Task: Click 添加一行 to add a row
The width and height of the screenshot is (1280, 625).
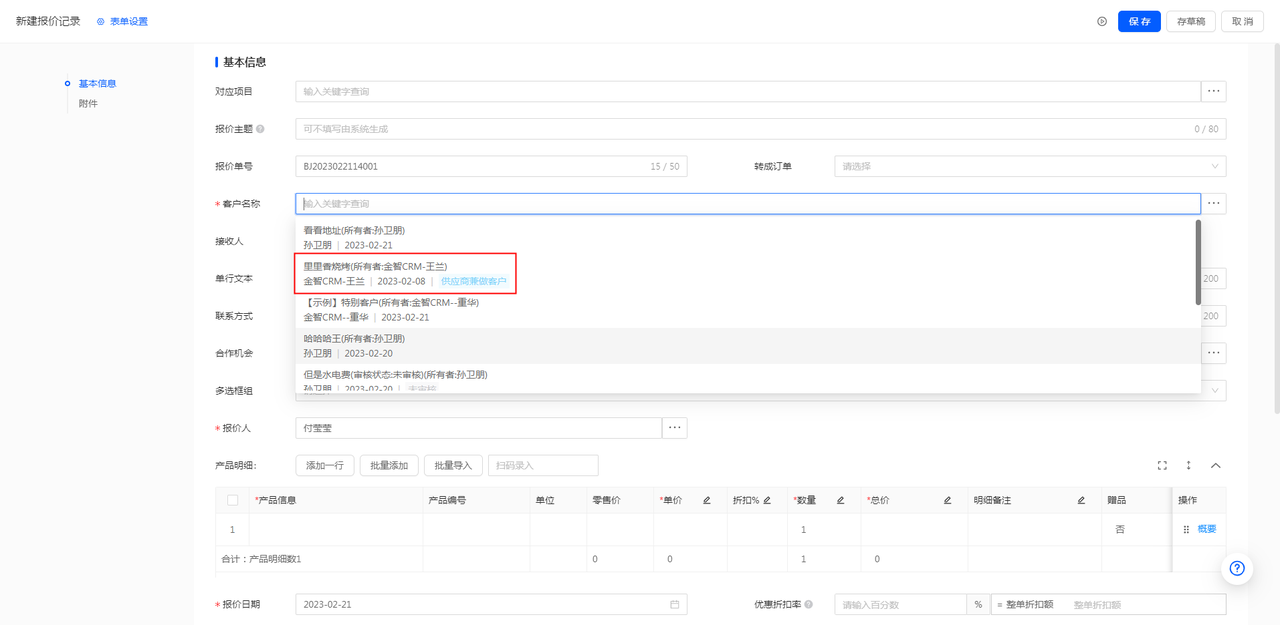Action: (325, 465)
